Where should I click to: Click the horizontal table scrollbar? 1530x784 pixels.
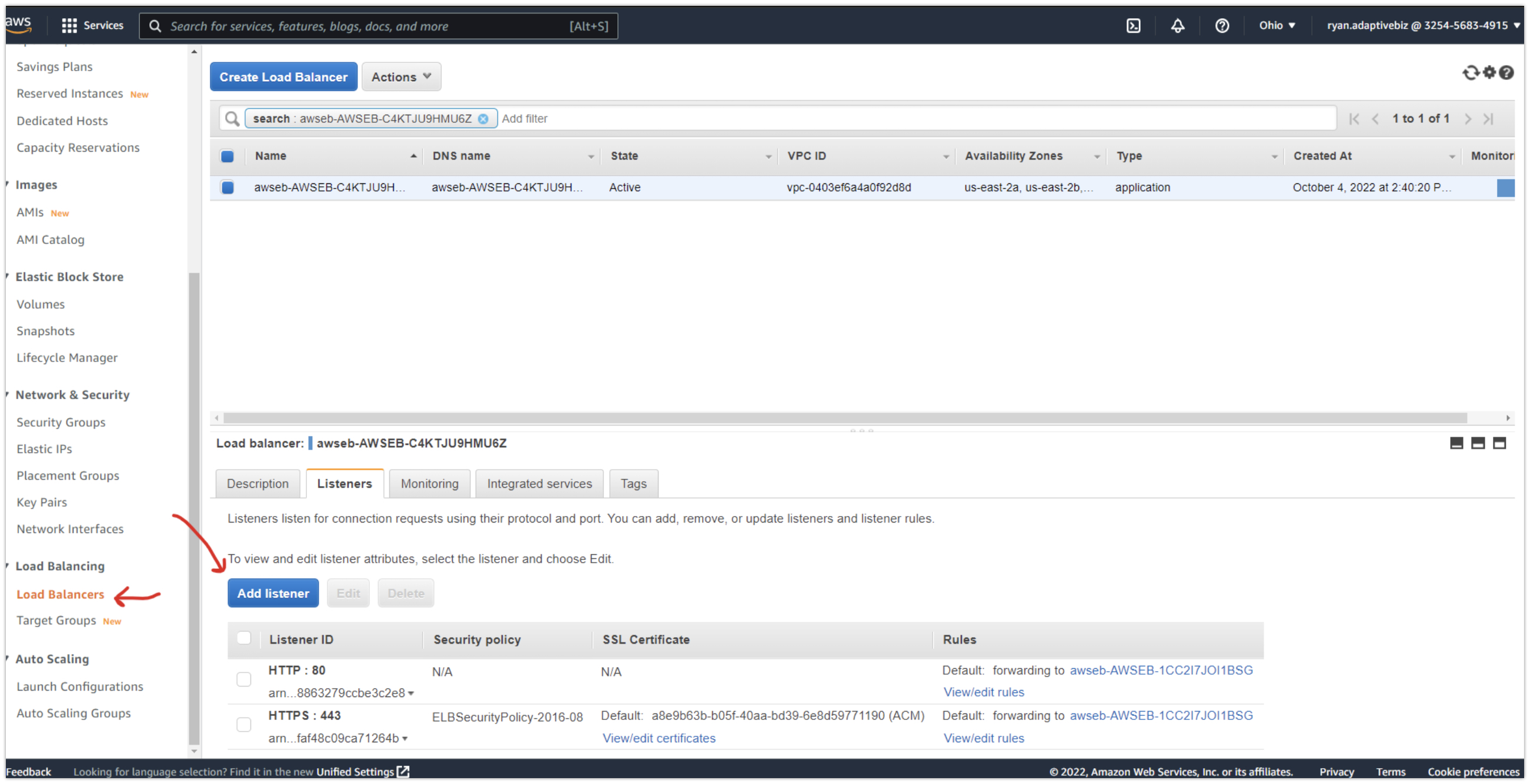844,418
